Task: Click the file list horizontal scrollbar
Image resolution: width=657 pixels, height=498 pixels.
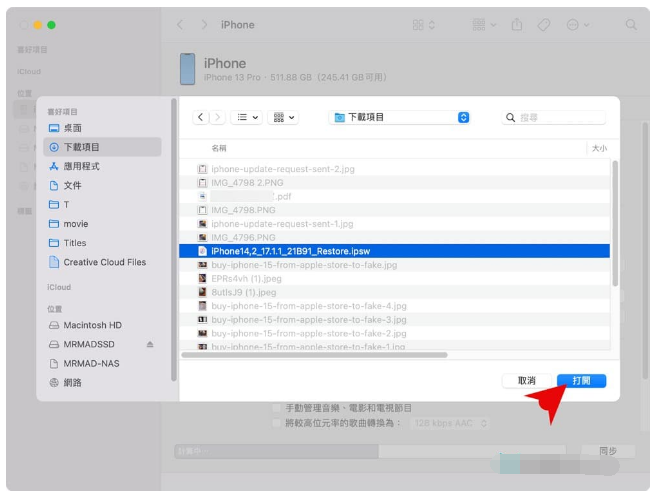Action: pos(315,355)
